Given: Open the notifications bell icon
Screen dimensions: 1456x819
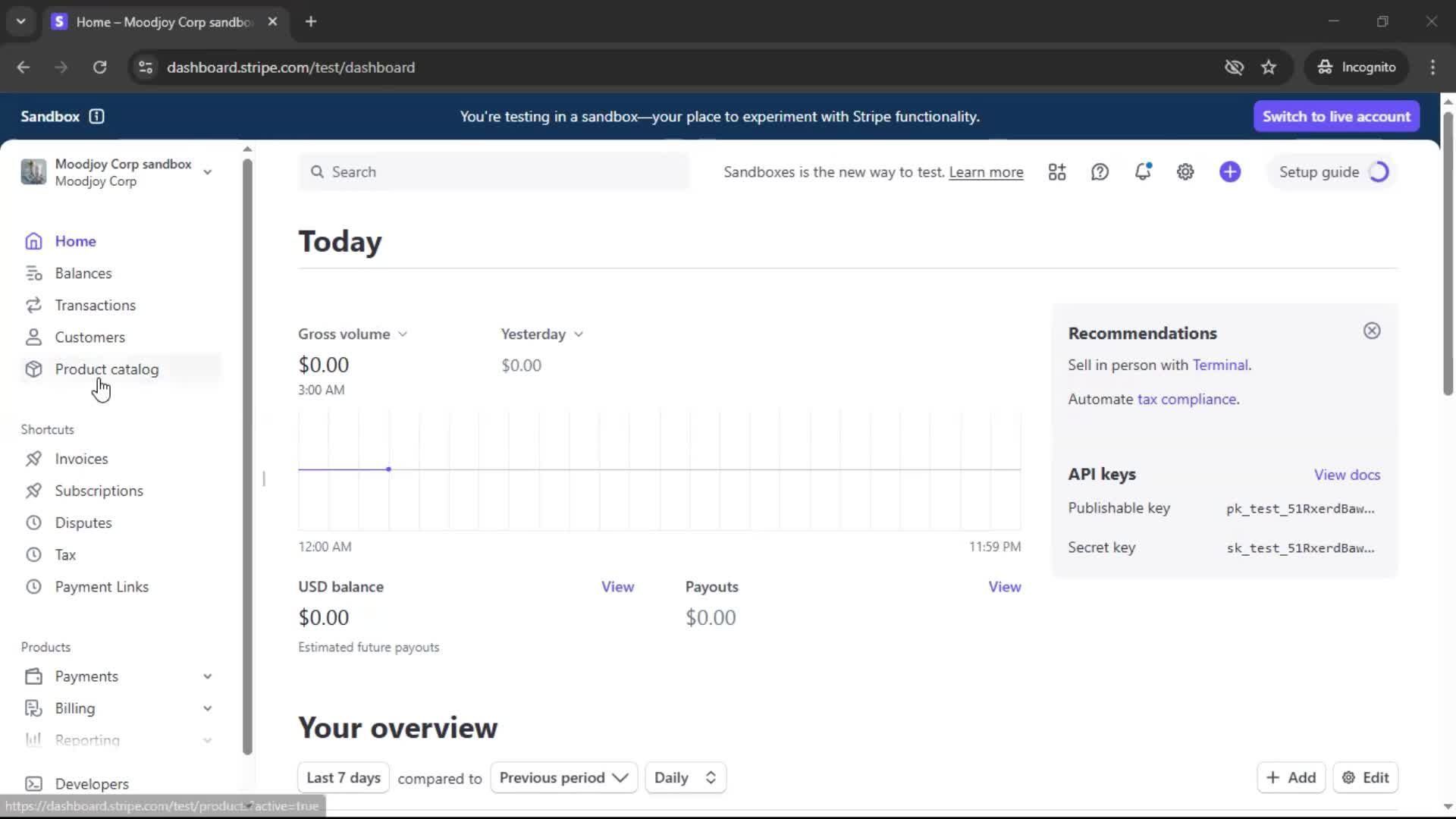Looking at the screenshot, I should click(x=1142, y=172).
